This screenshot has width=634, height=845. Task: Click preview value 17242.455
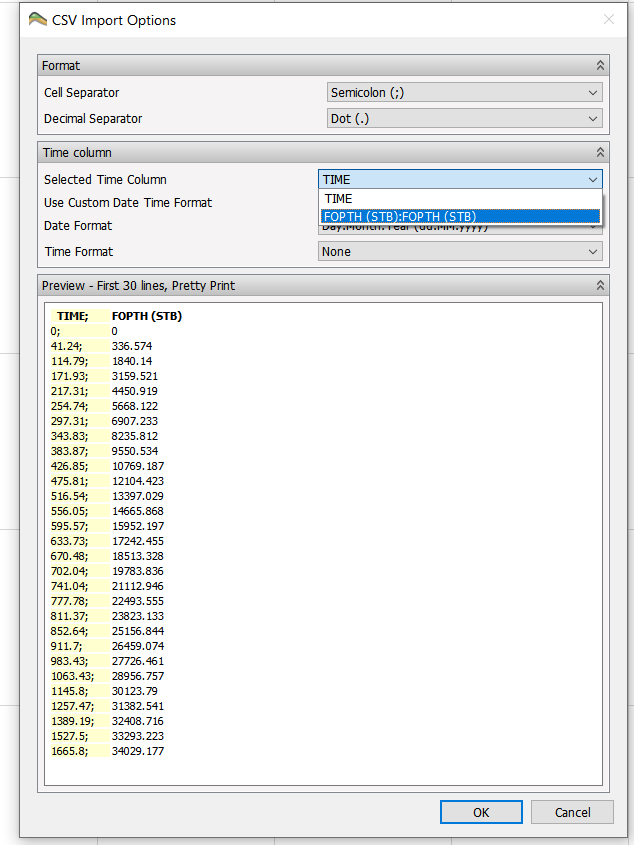pyautogui.click(x=138, y=541)
